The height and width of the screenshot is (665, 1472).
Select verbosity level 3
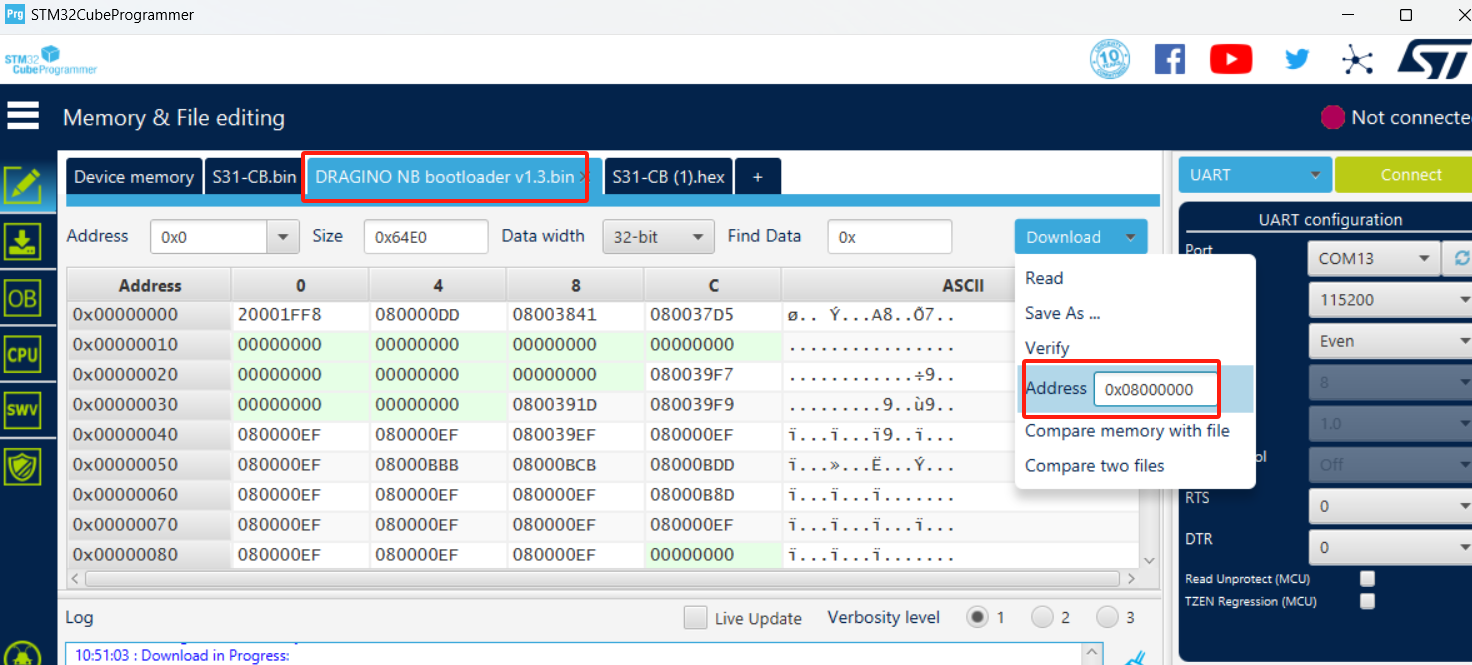pyautogui.click(x=1107, y=617)
